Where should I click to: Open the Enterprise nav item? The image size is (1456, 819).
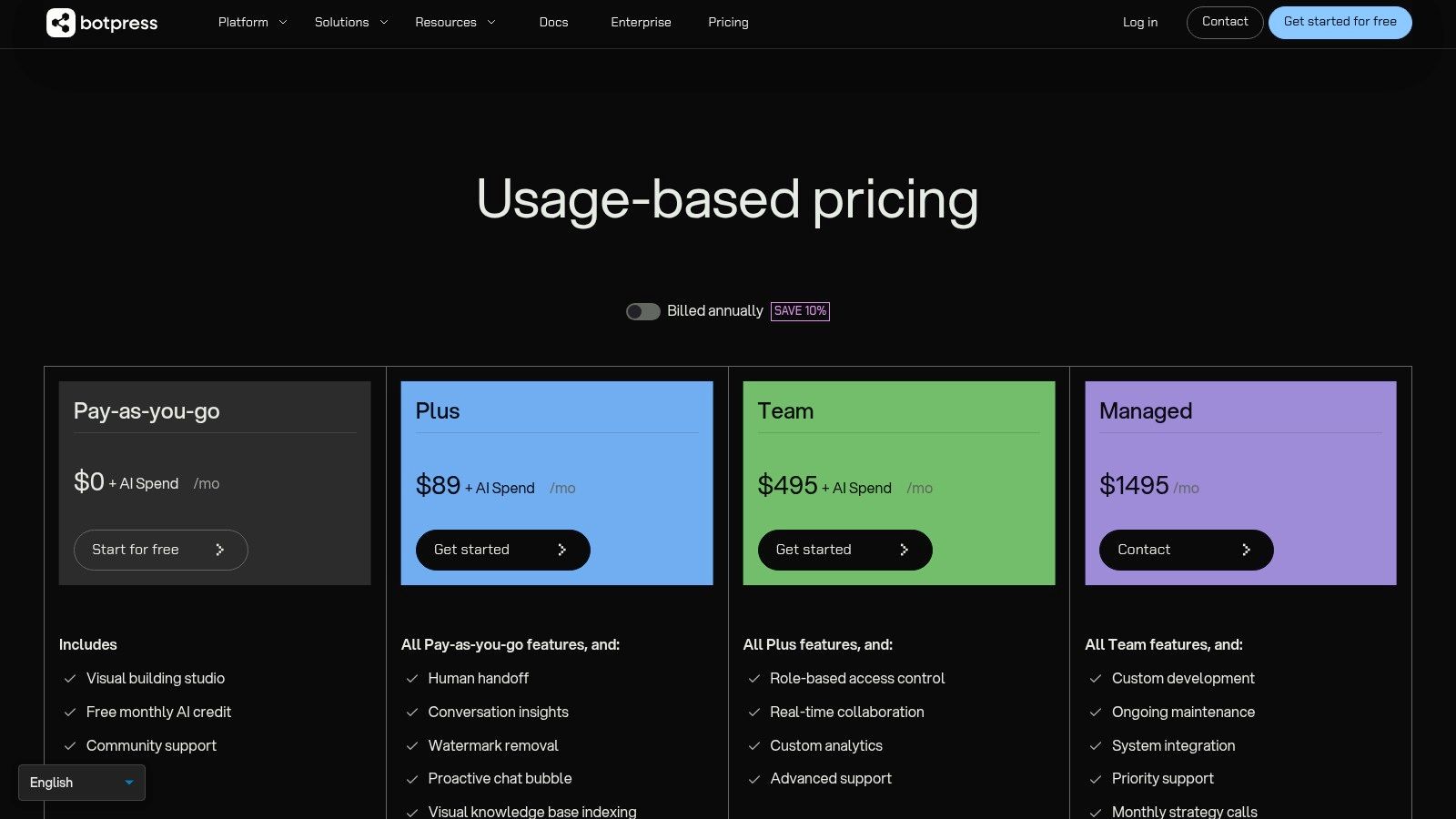point(641,22)
